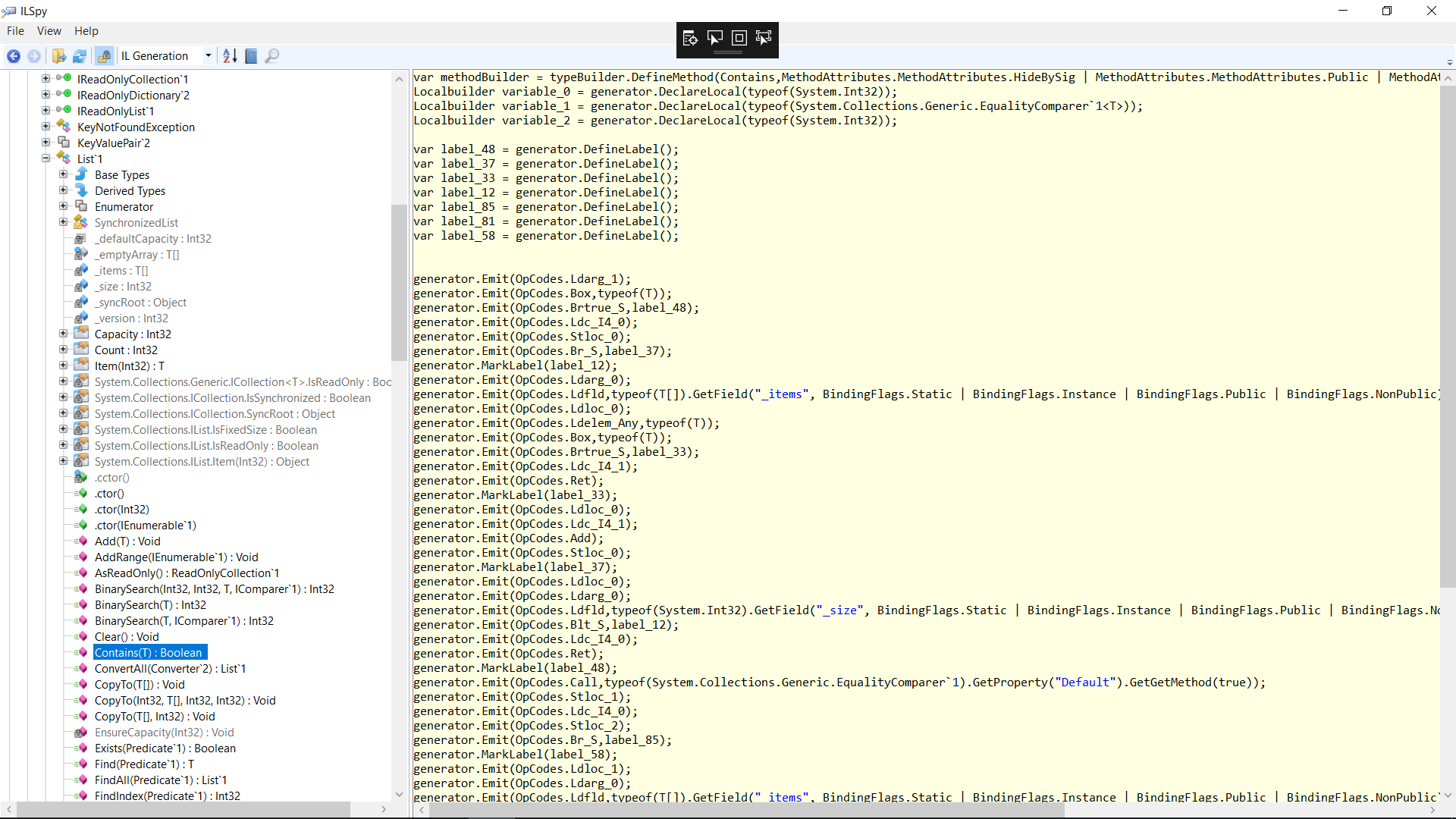The image size is (1456, 819).
Task: Click the tree panel horizontal scroll right arrow
Action: pyautogui.click(x=384, y=810)
